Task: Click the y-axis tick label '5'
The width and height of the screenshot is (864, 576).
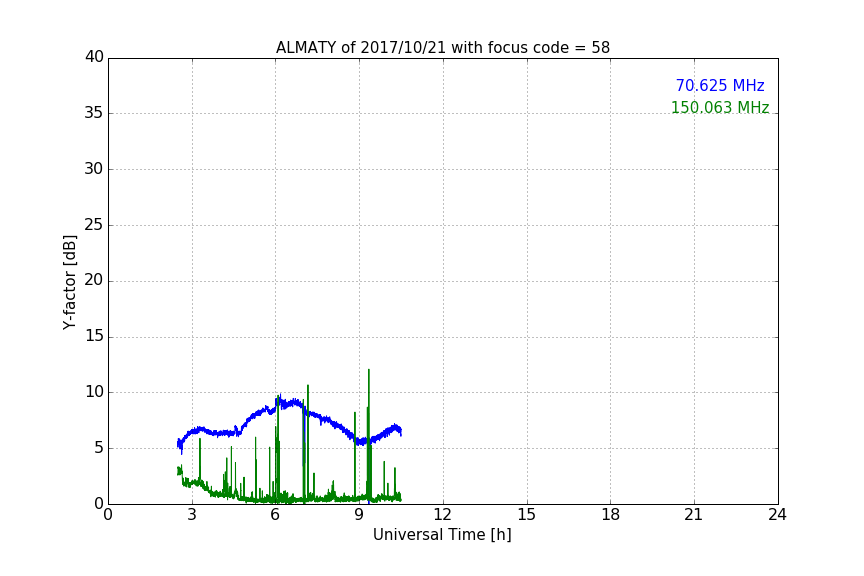Action: click(99, 448)
